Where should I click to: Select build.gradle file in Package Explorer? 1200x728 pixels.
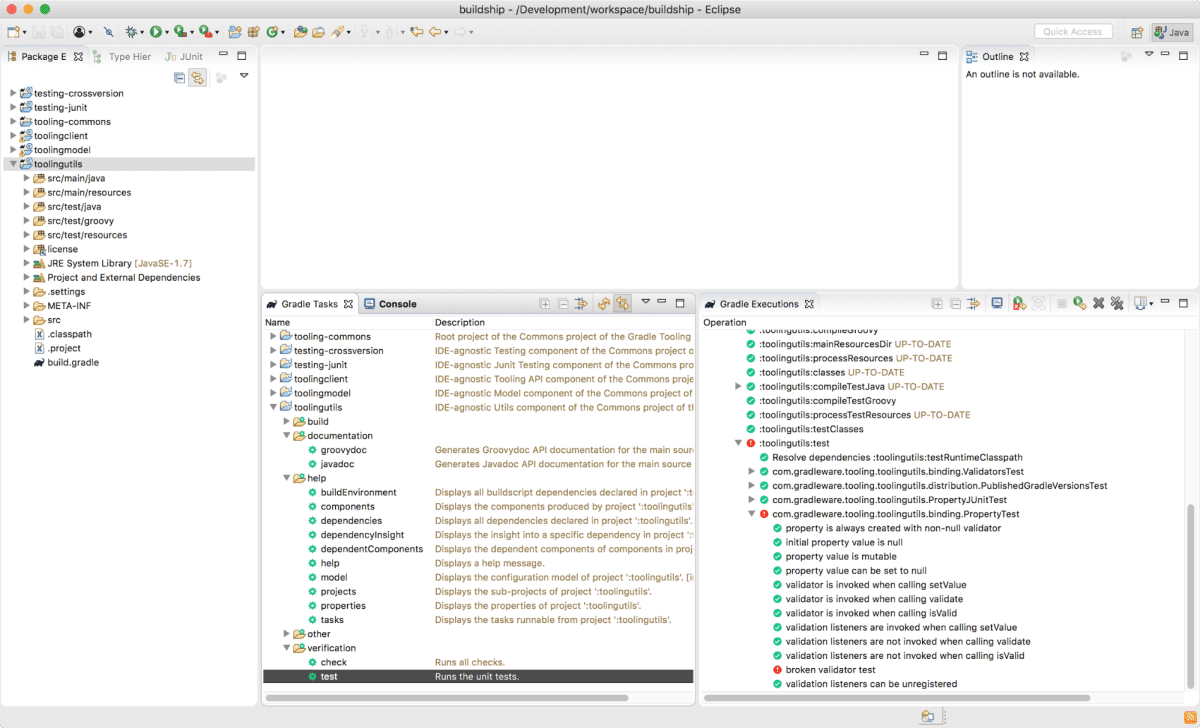coord(73,362)
